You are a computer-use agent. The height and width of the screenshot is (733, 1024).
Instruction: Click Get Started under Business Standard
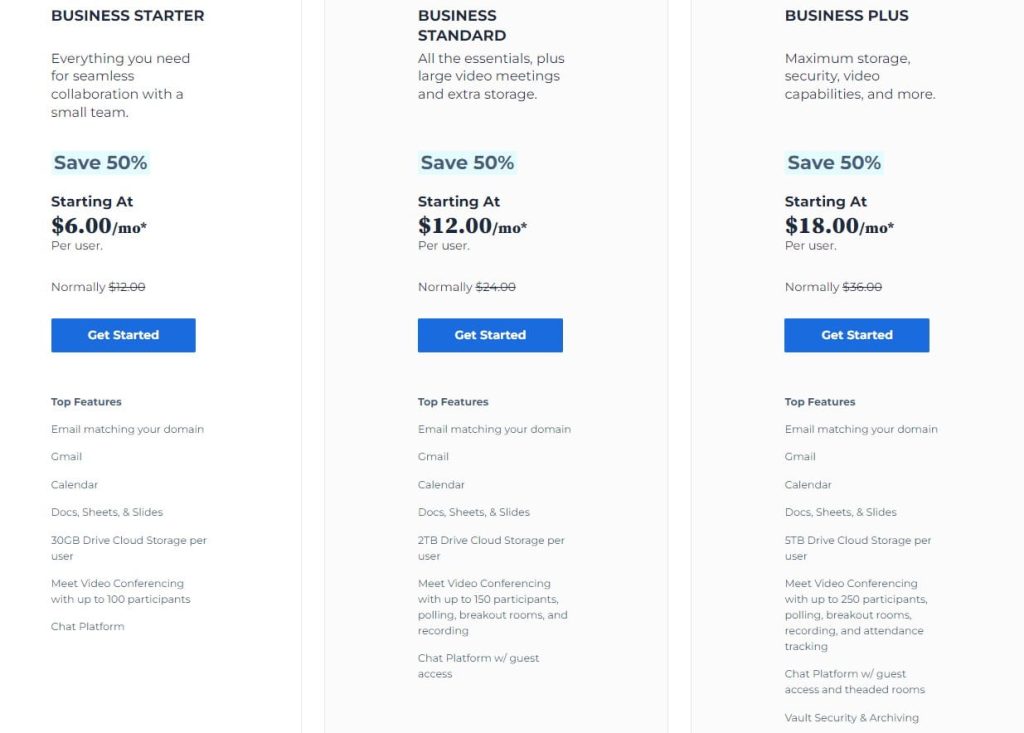490,335
